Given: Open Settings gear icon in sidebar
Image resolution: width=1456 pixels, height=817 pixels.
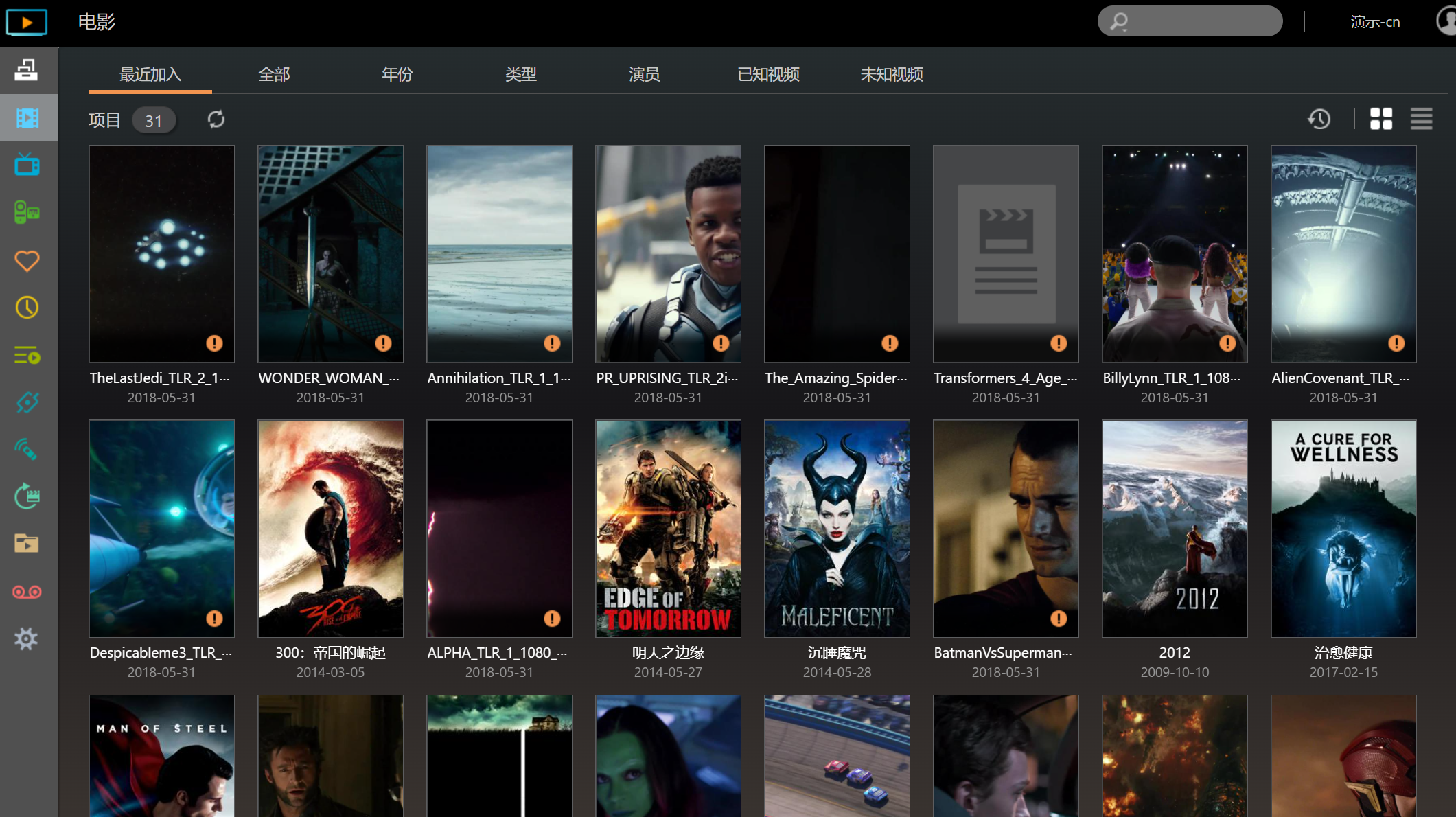Looking at the screenshot, I should pyautogui.click(x=27, y=639).
